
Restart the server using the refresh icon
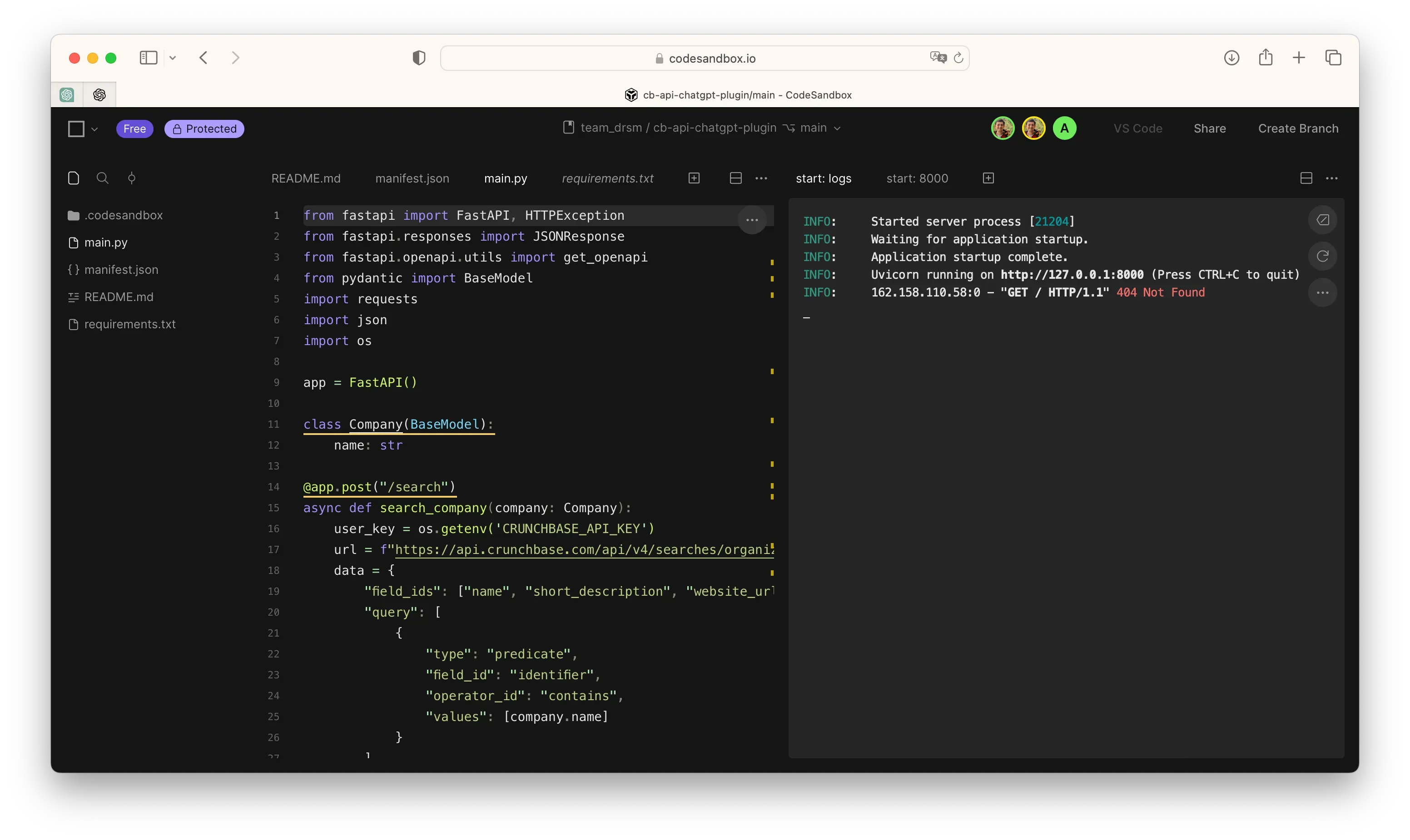click(x=1323, y=256)
